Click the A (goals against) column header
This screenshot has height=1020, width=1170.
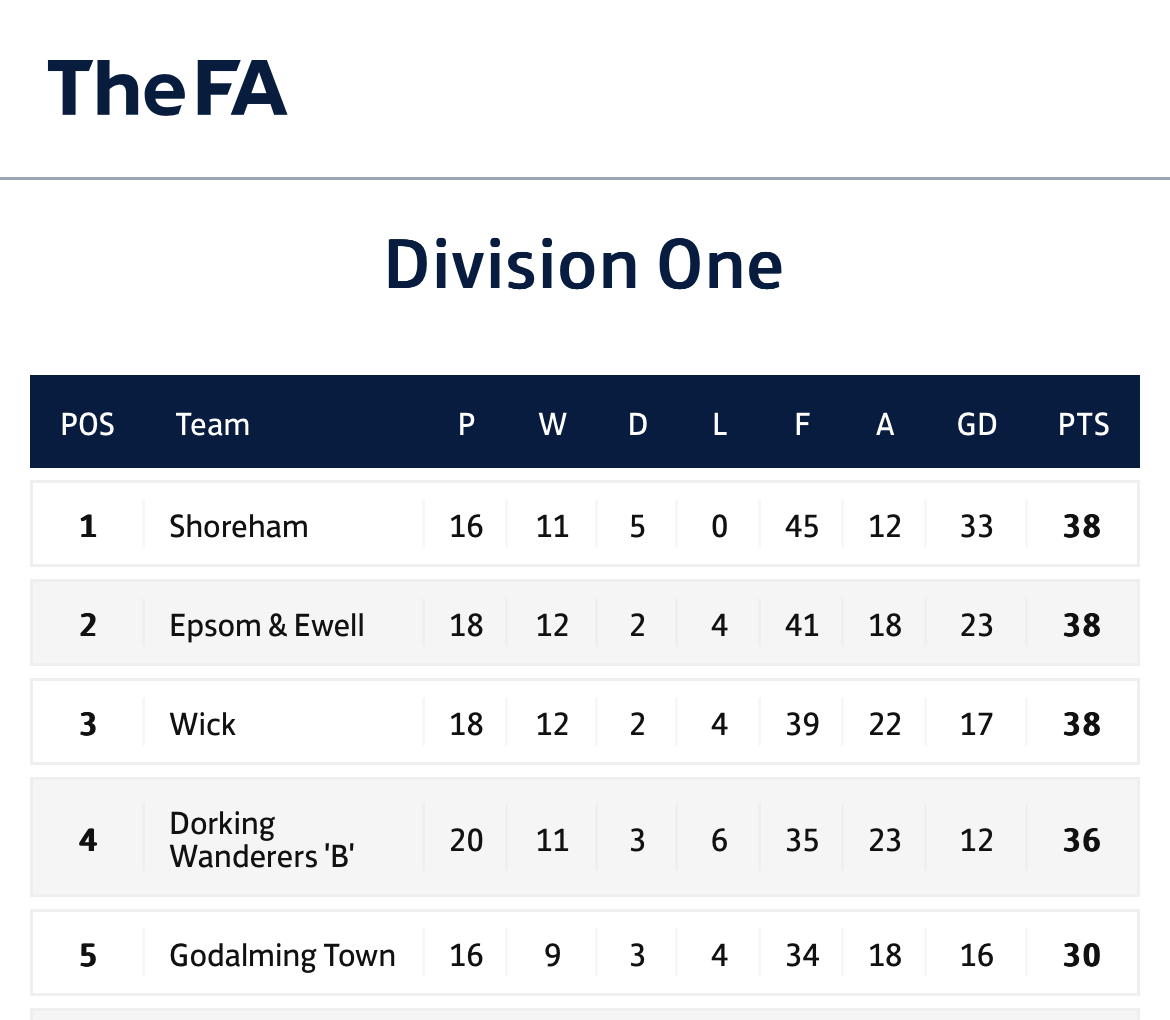pos(885,425)
